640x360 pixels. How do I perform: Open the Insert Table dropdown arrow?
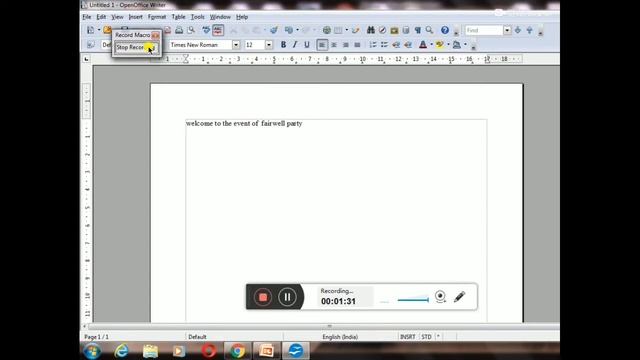[x=347, y=30]
